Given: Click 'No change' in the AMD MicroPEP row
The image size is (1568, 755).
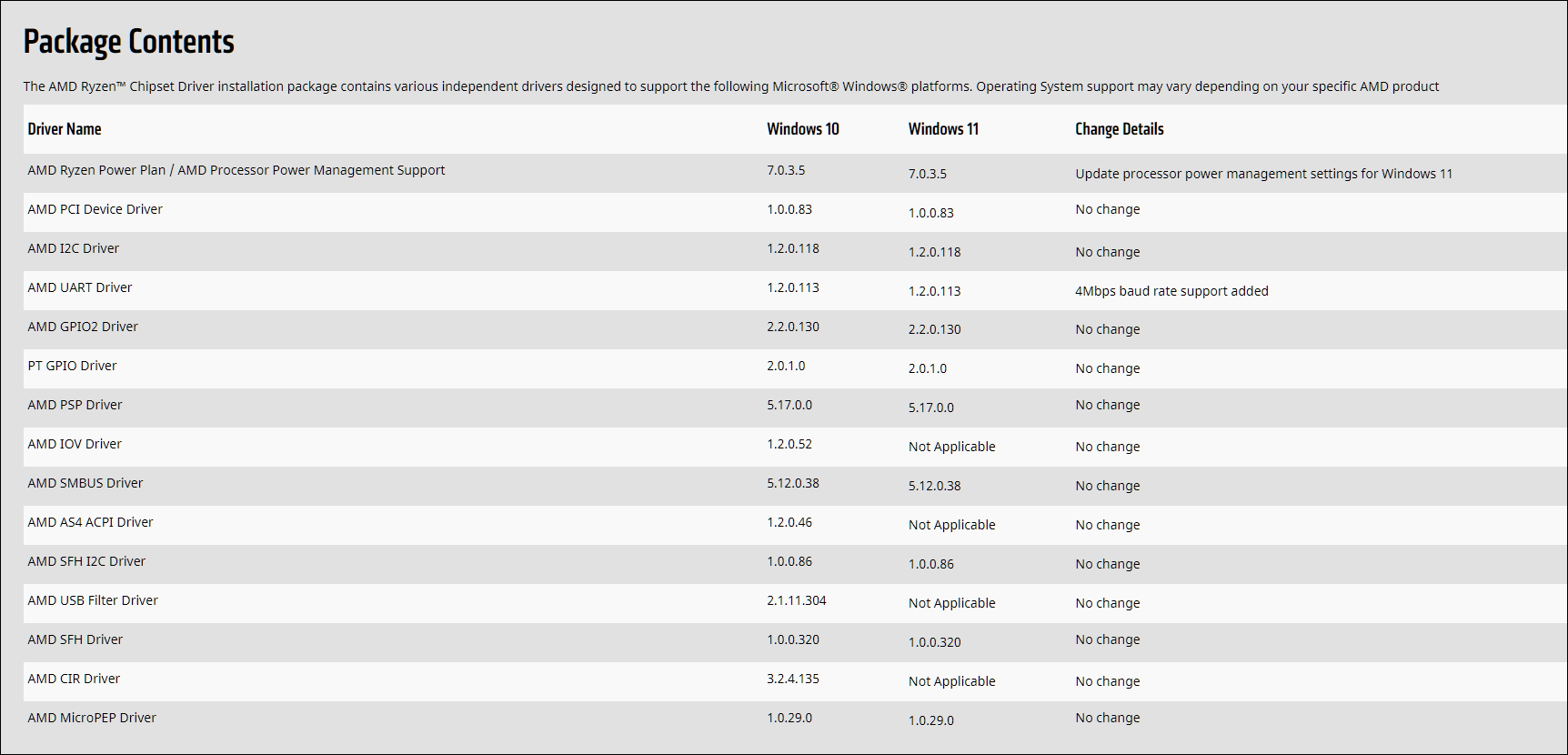Looking at the screenshot, I should [x=1108, y=718].
